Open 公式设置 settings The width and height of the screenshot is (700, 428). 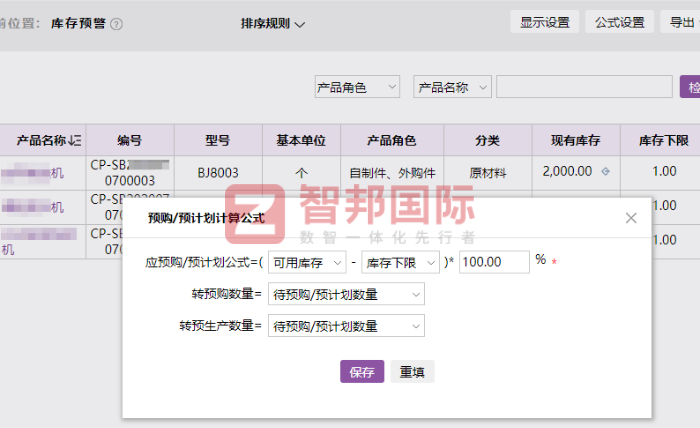click(x=619, y=22)
